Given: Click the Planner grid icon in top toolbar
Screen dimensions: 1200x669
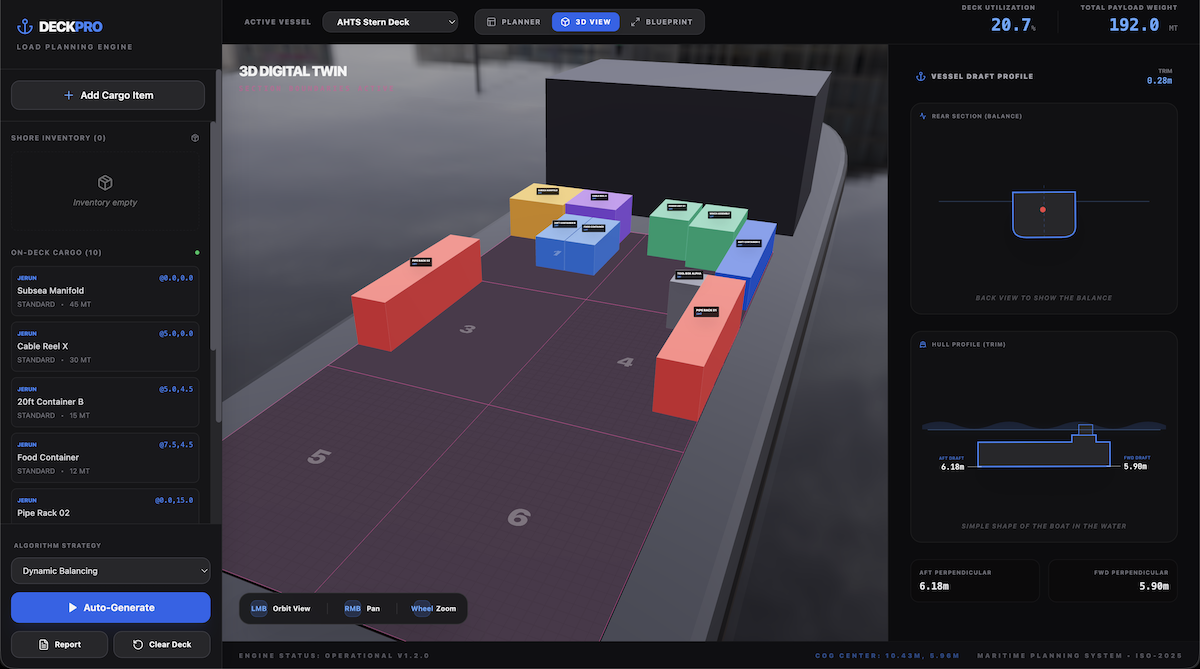Looking at the screenshot, I should coord(489,21).
